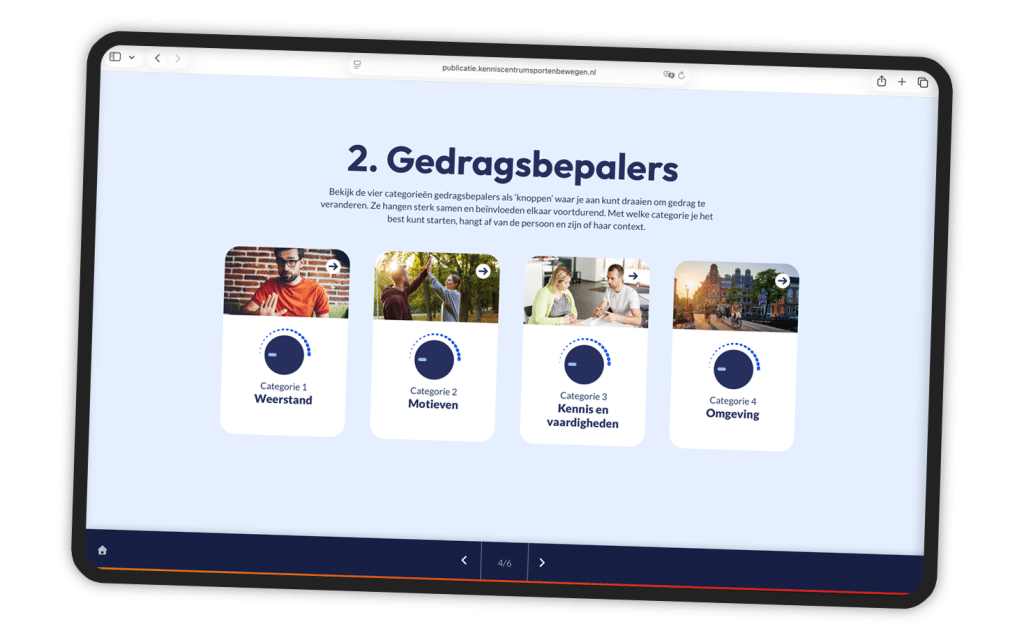Go to the next page with the right arrow
Screen dimensions: 1024x640
coord(542,562)
